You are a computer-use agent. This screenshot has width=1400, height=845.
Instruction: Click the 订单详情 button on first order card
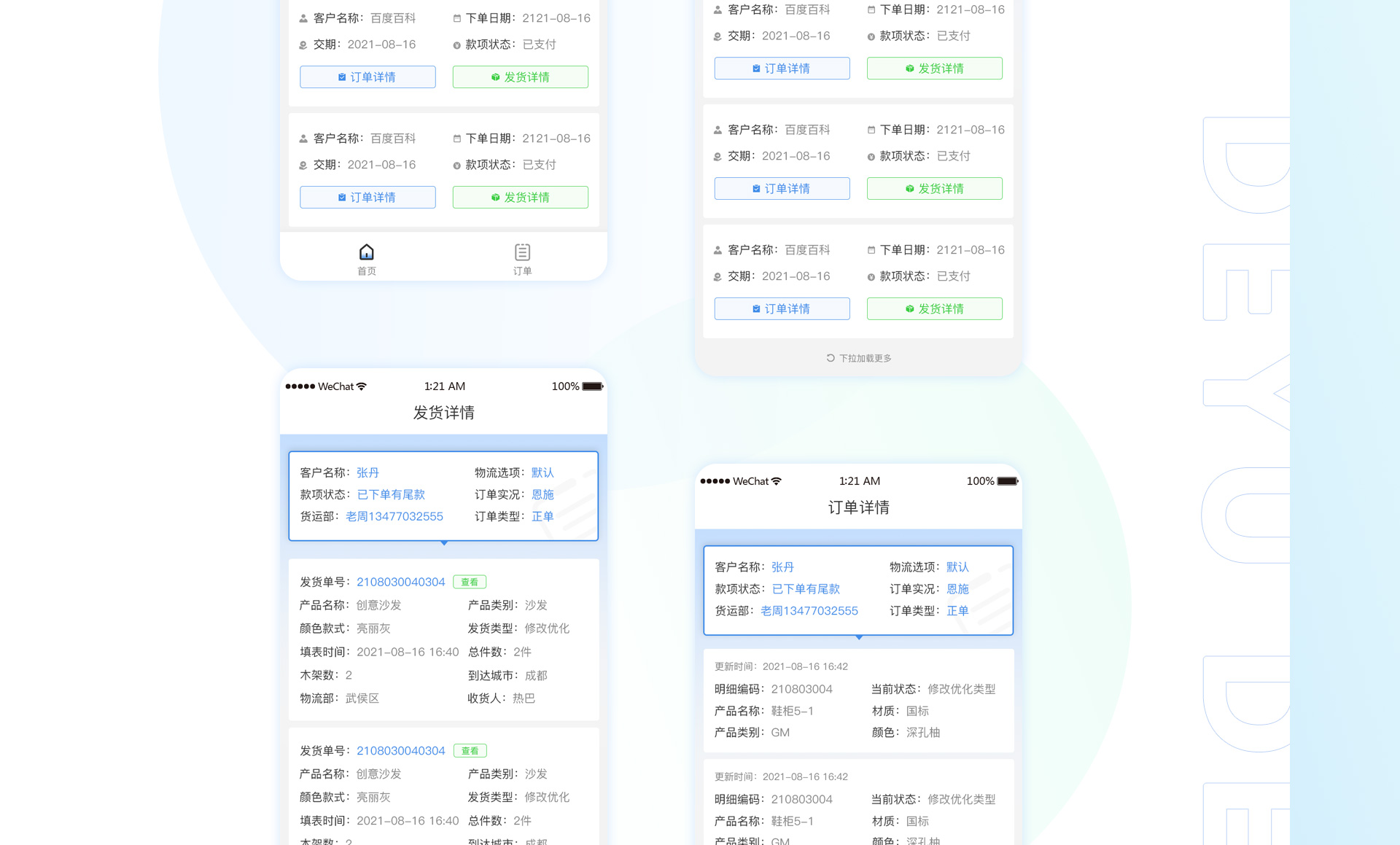click(x=367, y=77)
